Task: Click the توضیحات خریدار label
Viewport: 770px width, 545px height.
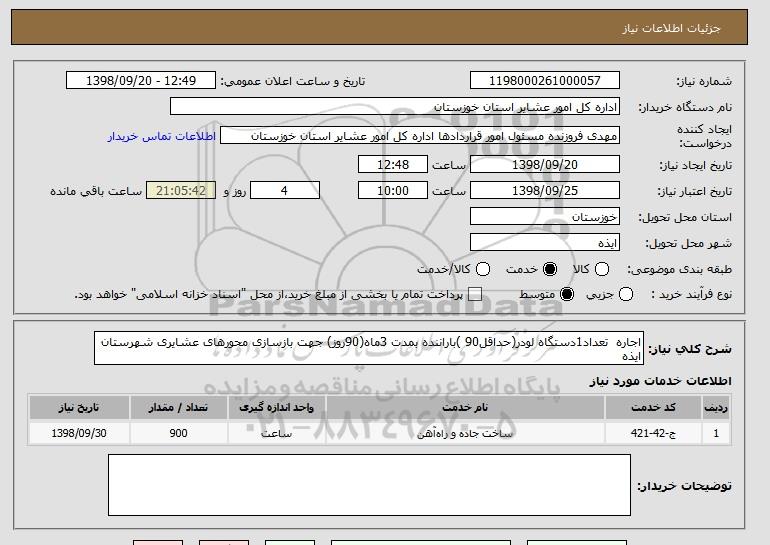Action: click(x=685, y=486)
